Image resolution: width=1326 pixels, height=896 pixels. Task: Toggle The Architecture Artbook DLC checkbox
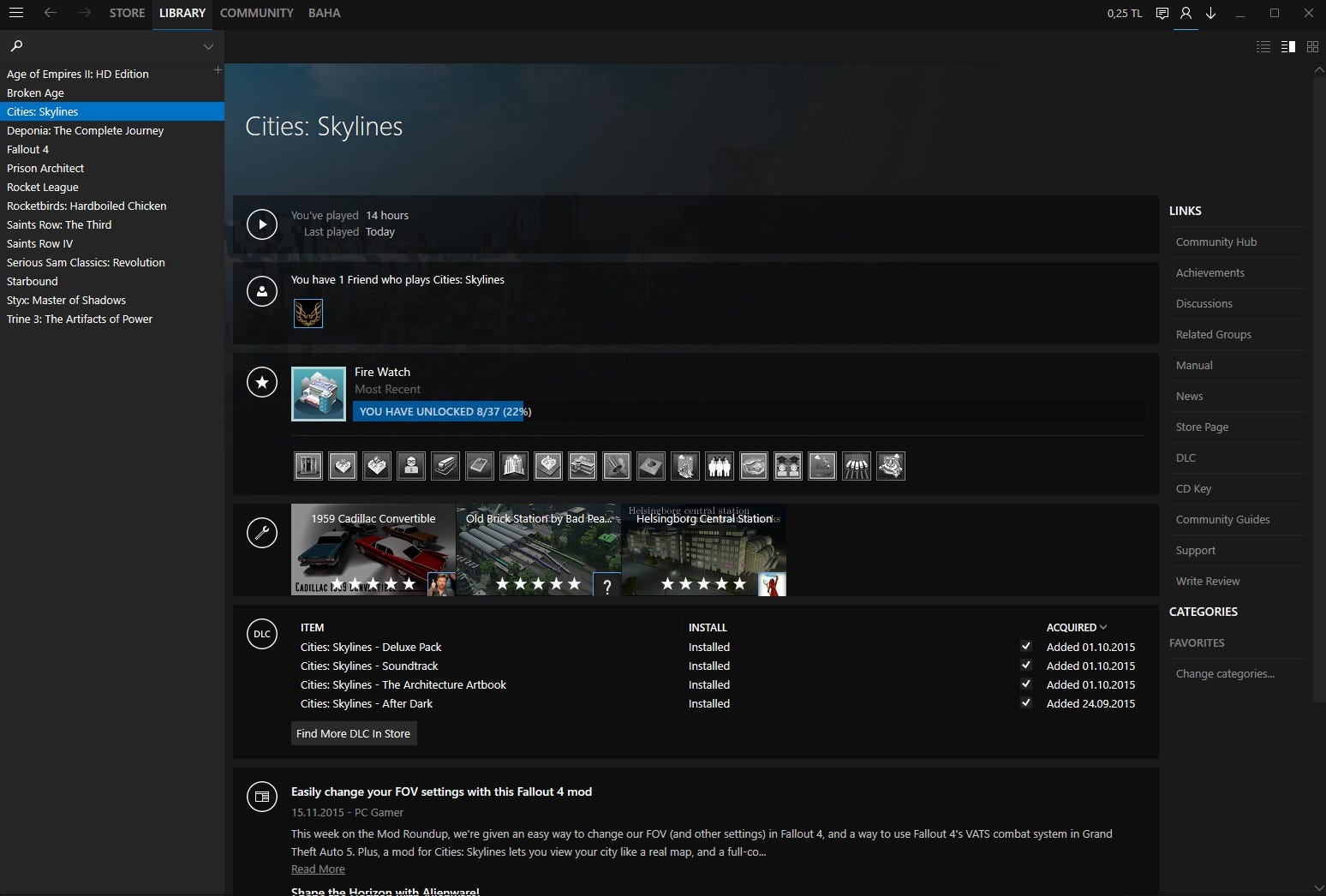[x=1026, y=684]
